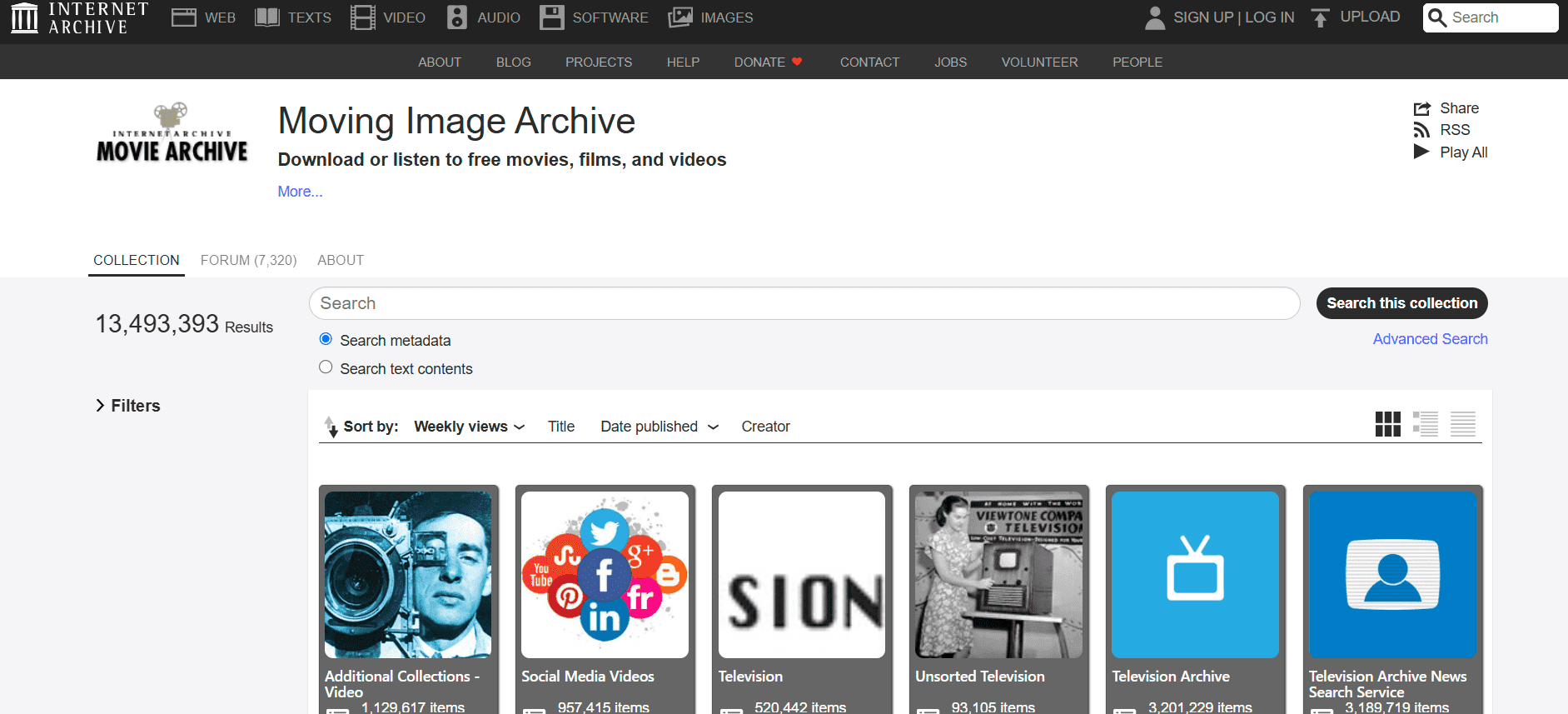
Task: Sort results by Title
Action: coord(561,427)
